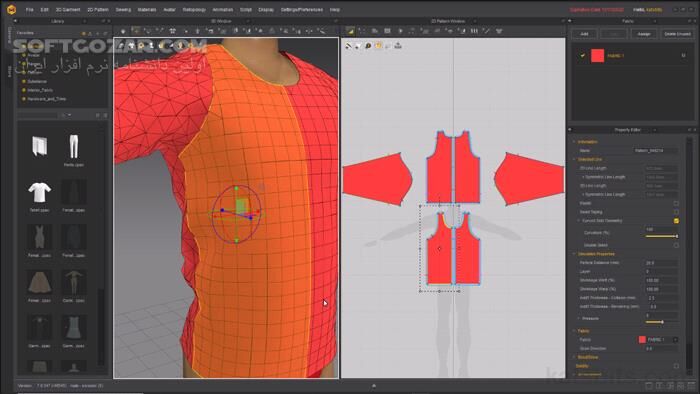The width and height of the screenshot is (700, 394).
Task: Click the triangle Dart tool in 2D toolbar
Action: pos(400,31)
